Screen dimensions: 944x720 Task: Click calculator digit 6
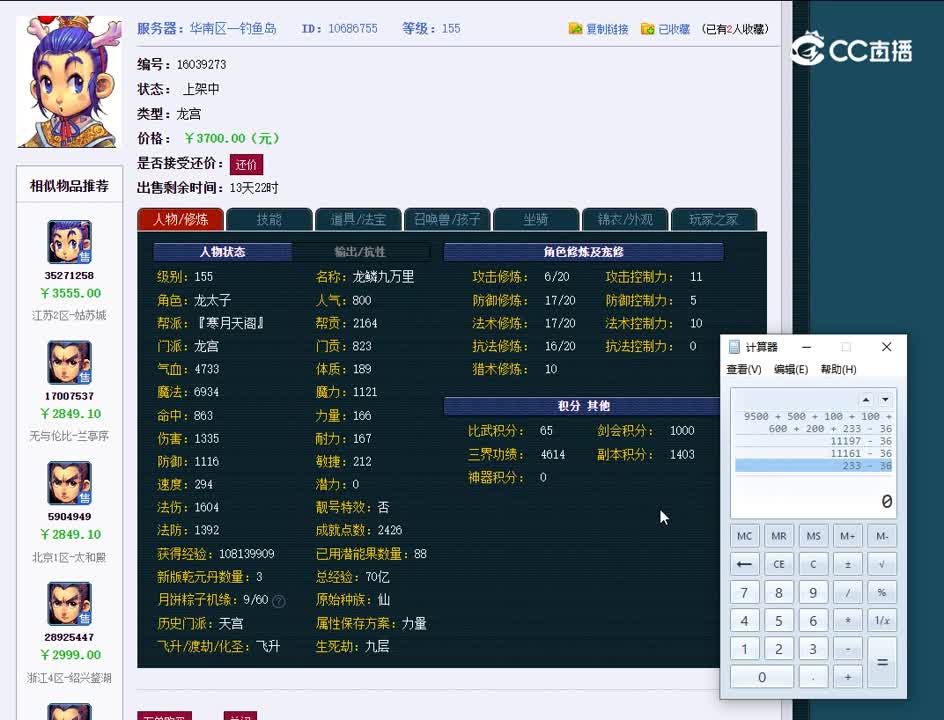pos(813,620)
